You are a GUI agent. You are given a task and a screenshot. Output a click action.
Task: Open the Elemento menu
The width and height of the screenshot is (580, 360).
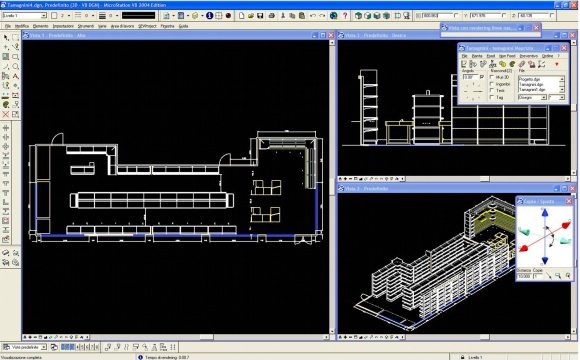[41, 26]
